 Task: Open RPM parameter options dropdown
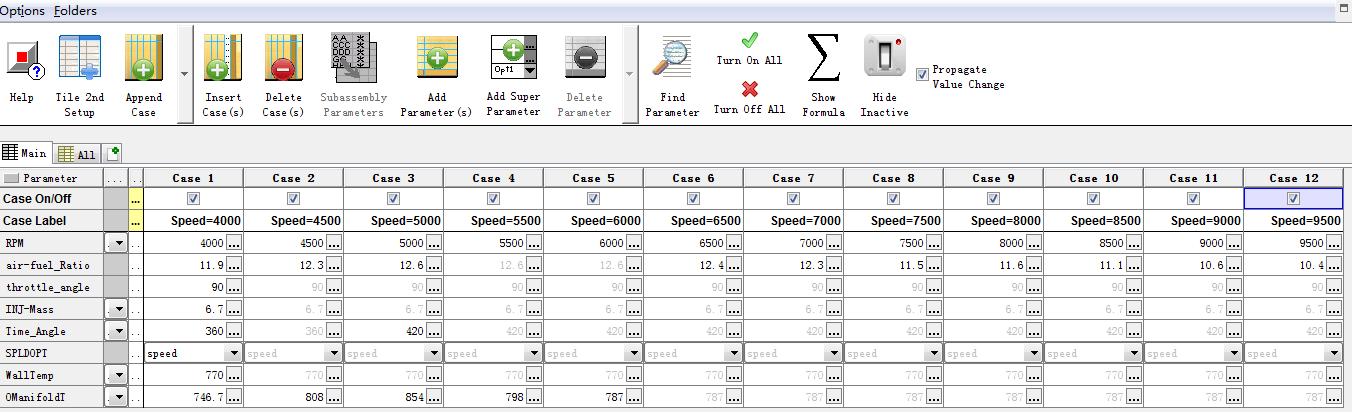pos(116,243)
